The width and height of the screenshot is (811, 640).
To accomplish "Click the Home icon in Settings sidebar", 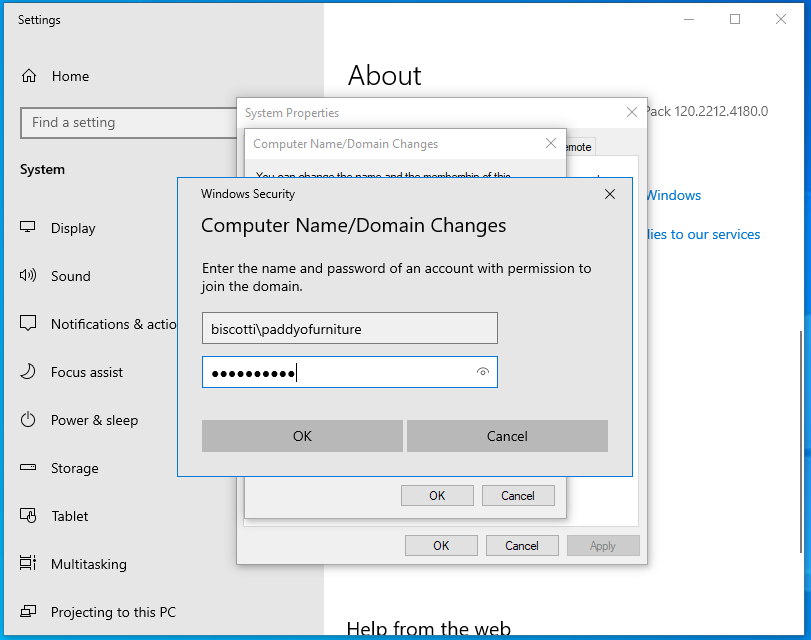I will click(29, 76).
